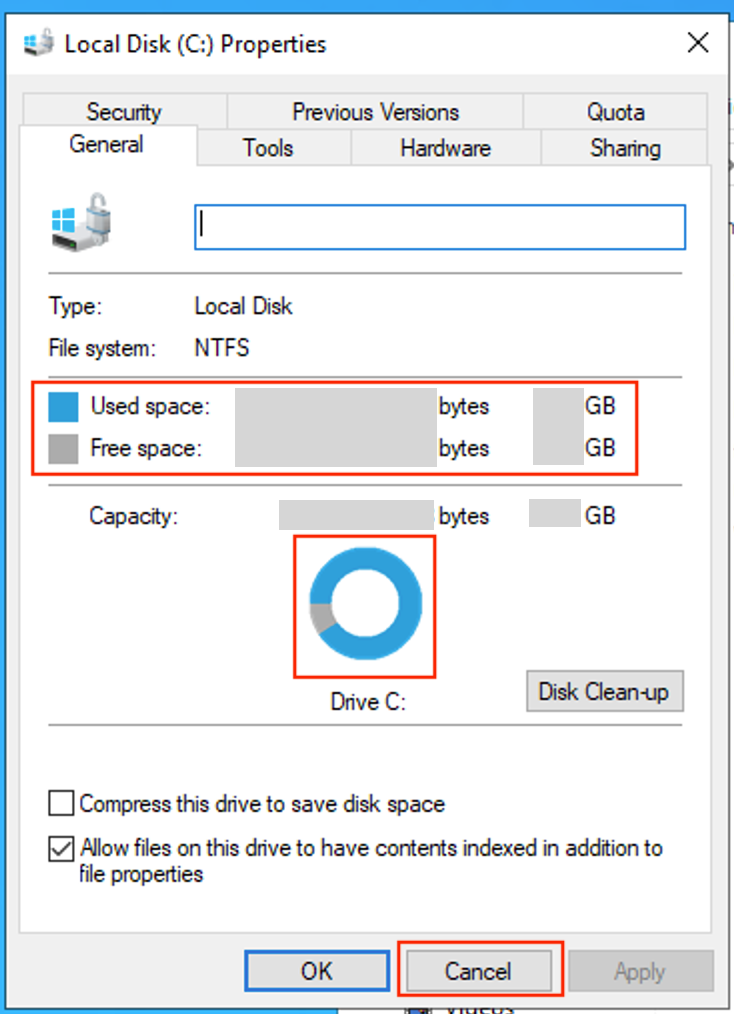This screenshot has width=734, height=1014.
Task: Go to the Quota tab
Action: (615, 112)
